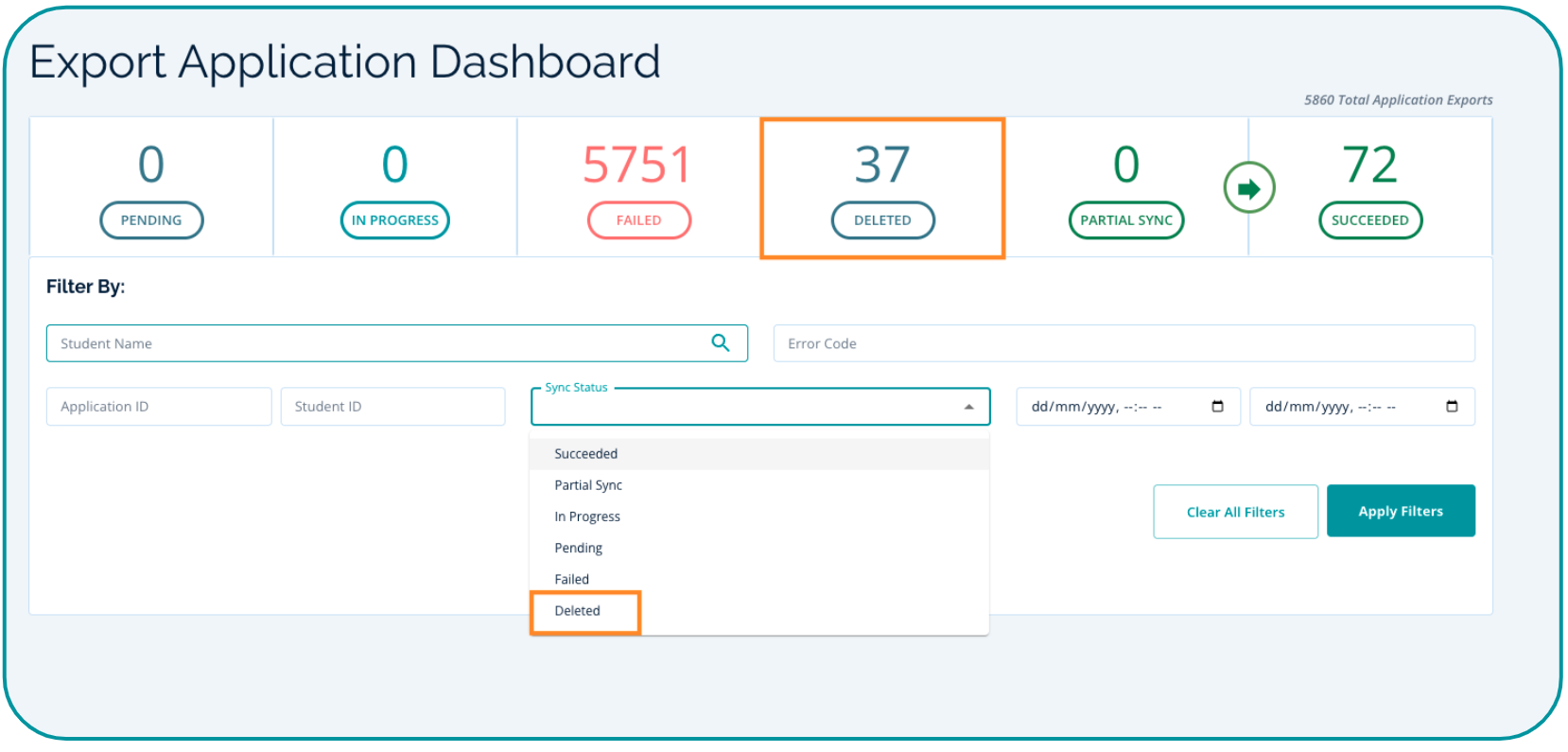The width and height of the screenshot is (1568, 752).
Task: Click the search magnifier icon in Student Name
Action: [x=720, y=343]
